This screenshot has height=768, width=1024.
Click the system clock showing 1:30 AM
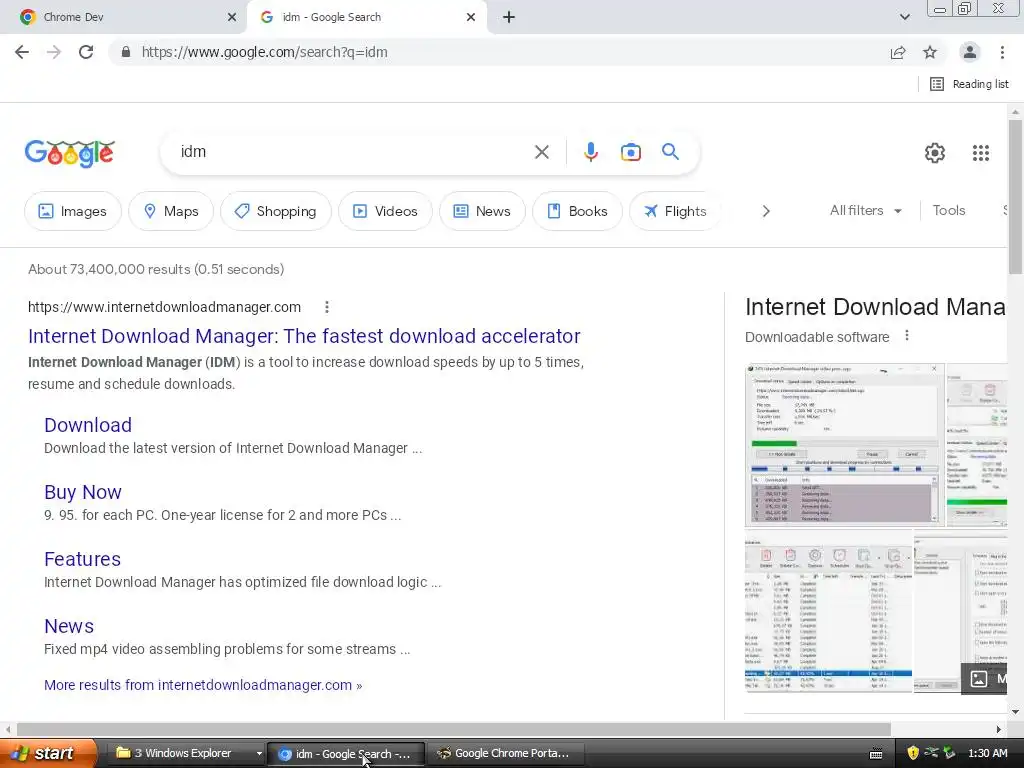click(987, 753)
